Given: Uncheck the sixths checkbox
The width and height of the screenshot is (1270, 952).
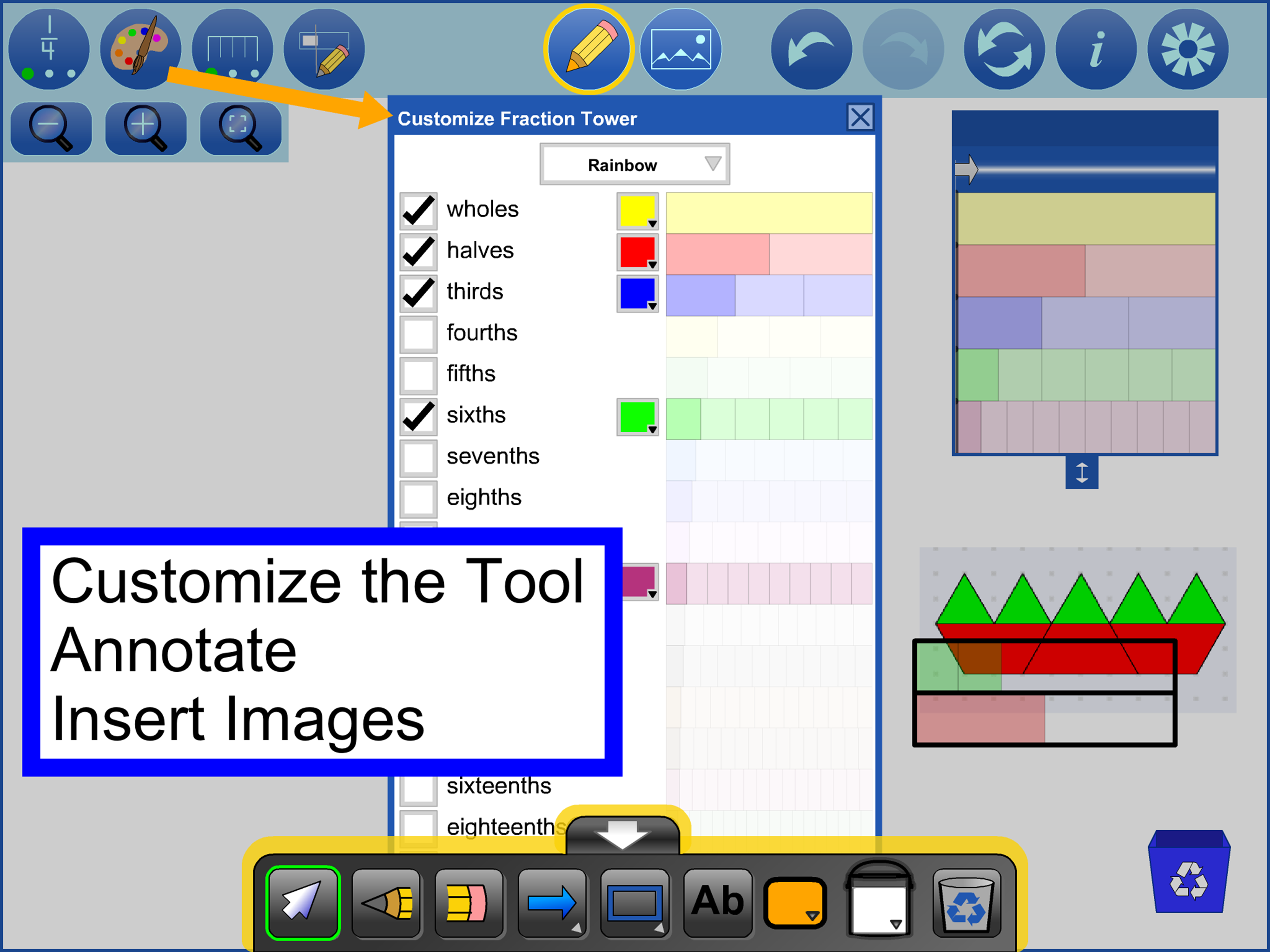Looking at the screenshot, I should tap(418, 416).
